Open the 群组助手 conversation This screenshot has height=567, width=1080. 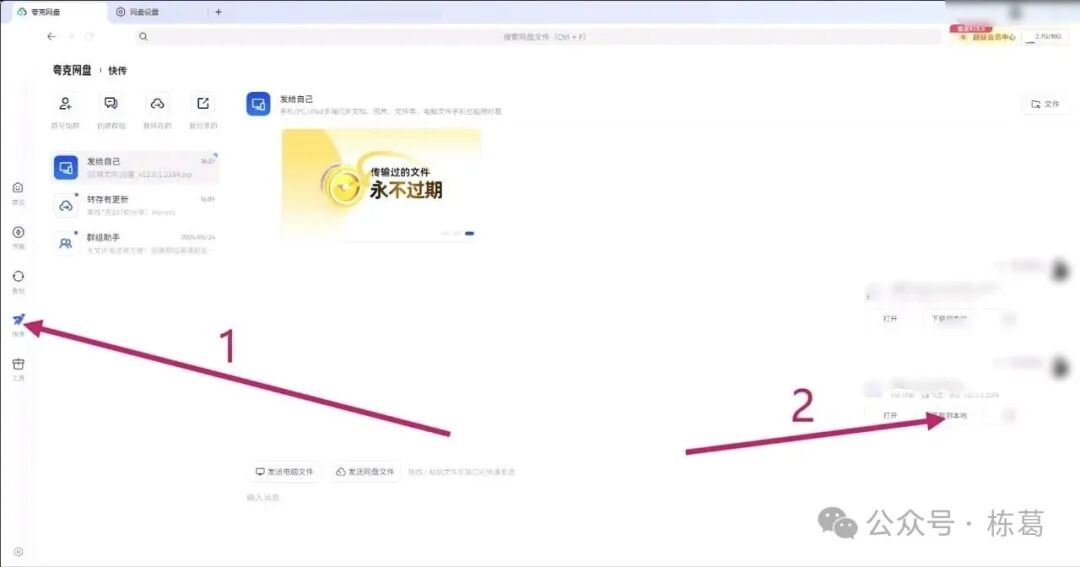click(135, 243)
